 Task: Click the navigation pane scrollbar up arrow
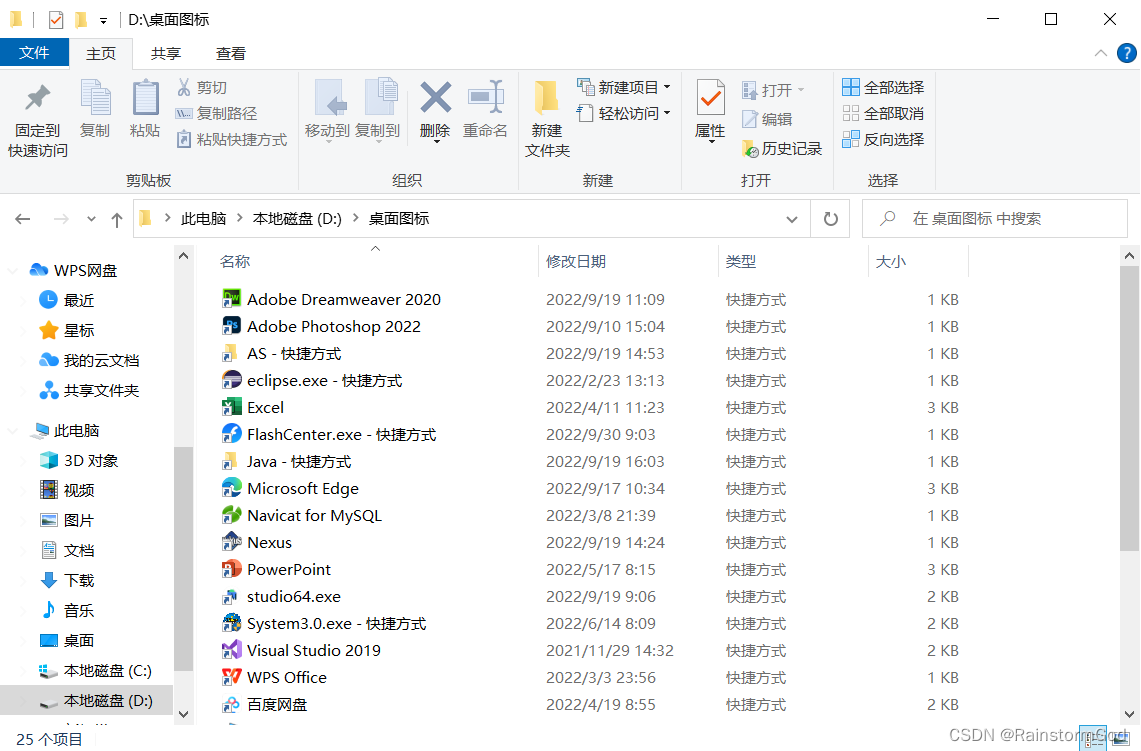[183, 256]
